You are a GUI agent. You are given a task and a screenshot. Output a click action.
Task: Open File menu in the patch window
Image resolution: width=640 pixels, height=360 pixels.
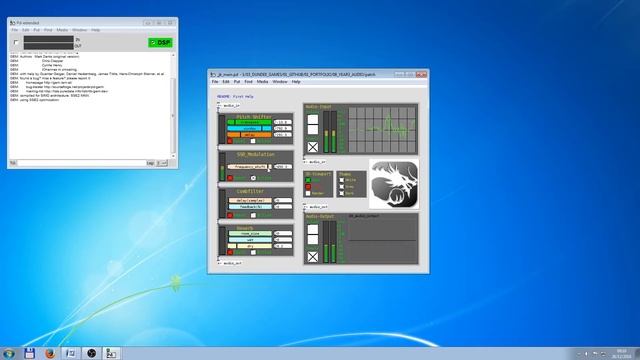tap(215, 82)
